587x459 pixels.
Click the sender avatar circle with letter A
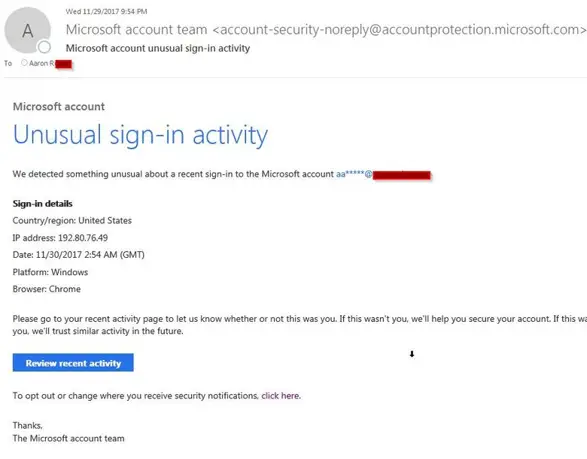27,30
